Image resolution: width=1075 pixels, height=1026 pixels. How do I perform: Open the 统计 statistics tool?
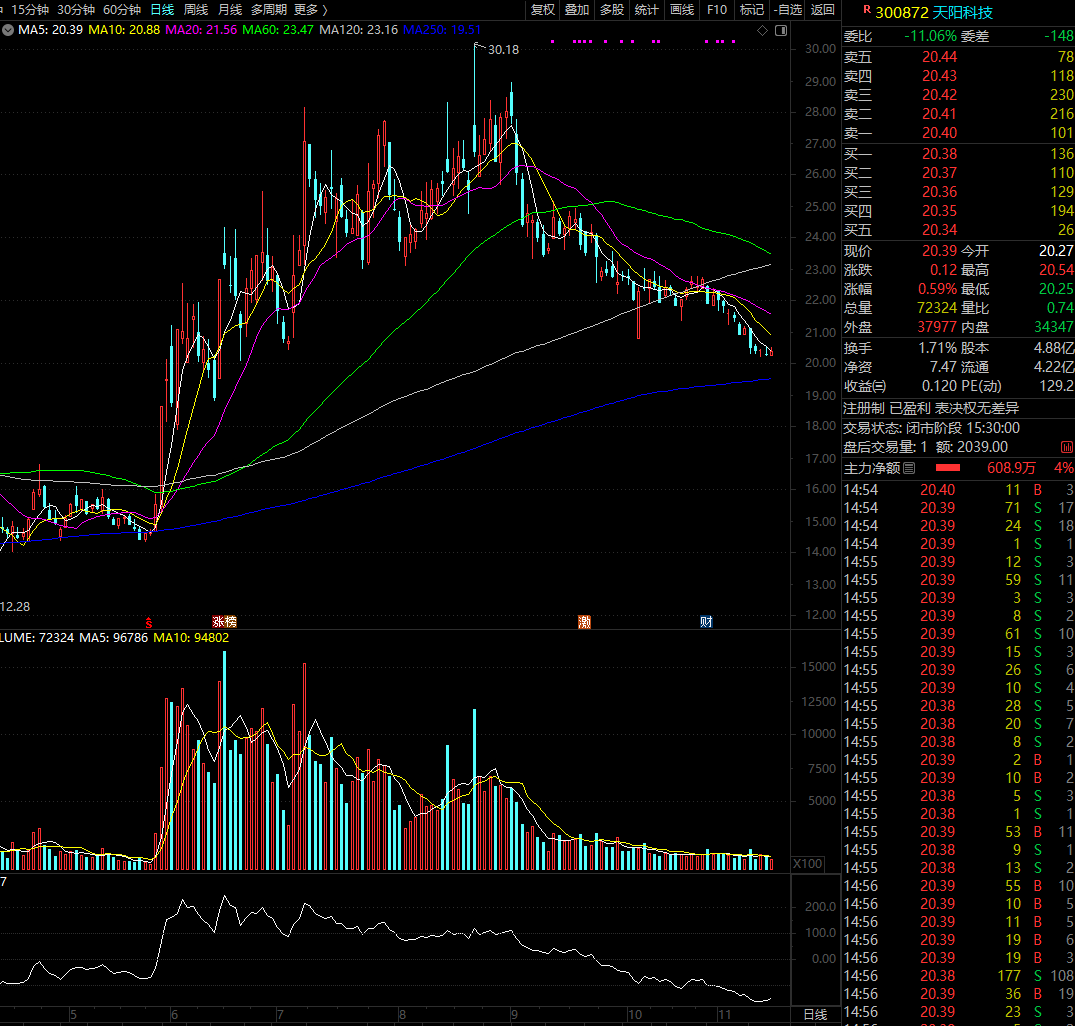point(647,10)
